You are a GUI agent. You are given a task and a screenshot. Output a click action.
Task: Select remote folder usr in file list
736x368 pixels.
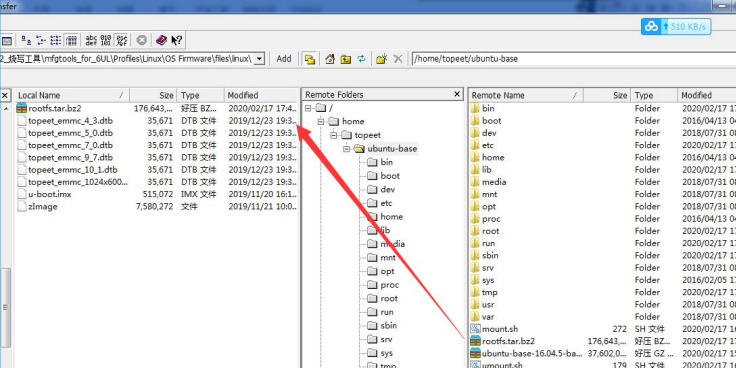[488, 305]
